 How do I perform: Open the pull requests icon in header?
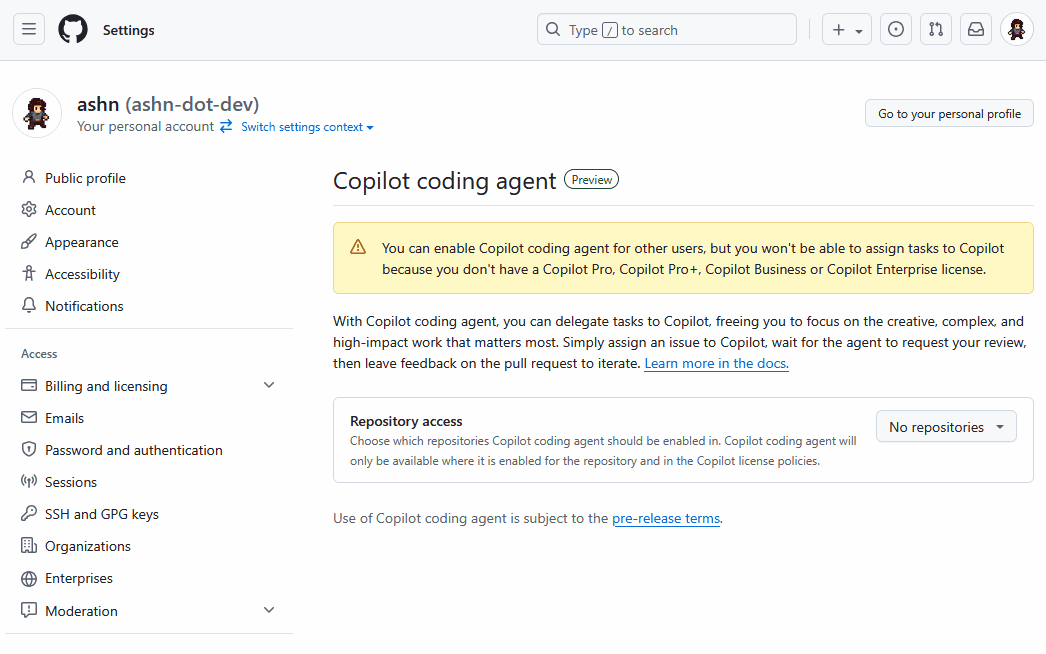pos(936,30)
